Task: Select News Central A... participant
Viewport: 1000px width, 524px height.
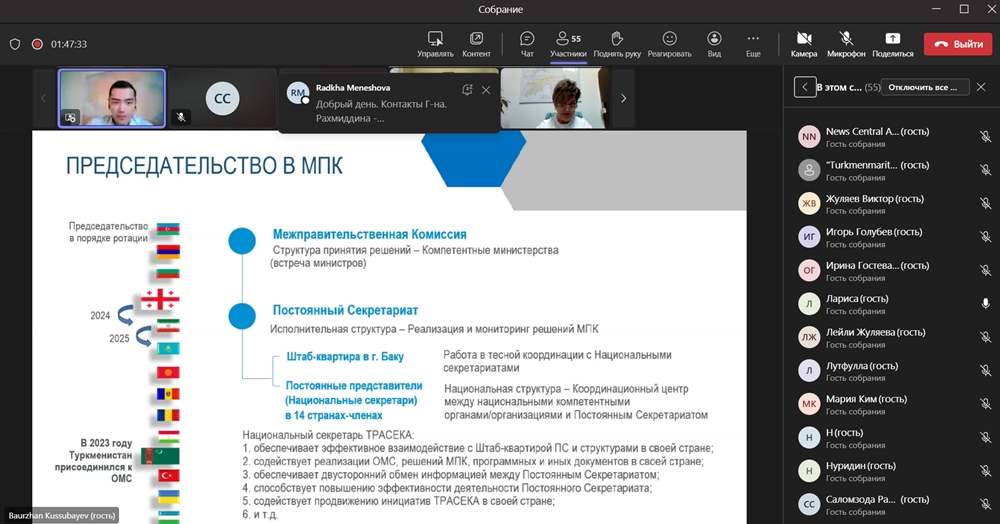Action: (x=892, y=136)
